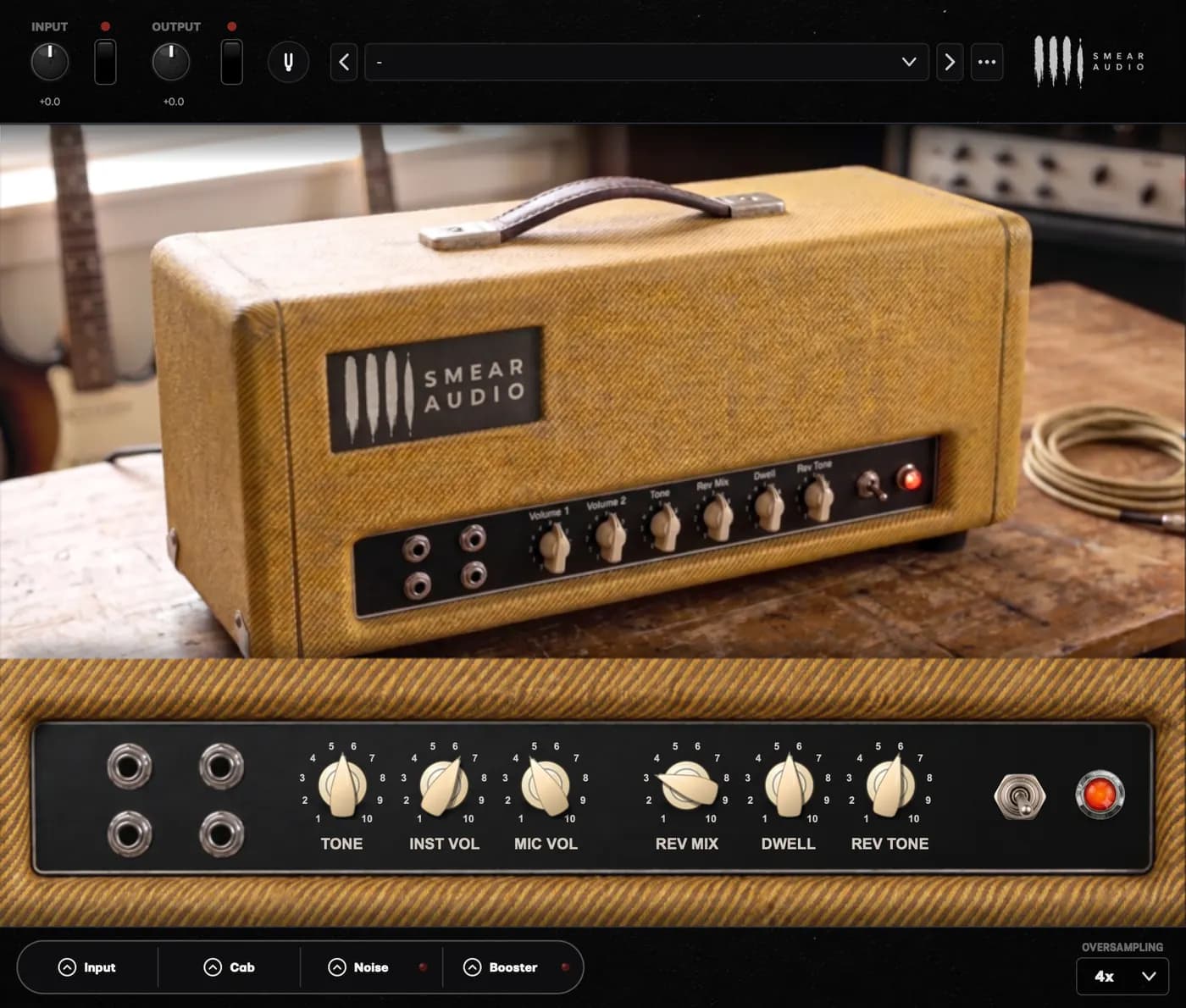Click the OVERSAMPLING label
Screen dimensions: 1186x1008
(1122, 947)
